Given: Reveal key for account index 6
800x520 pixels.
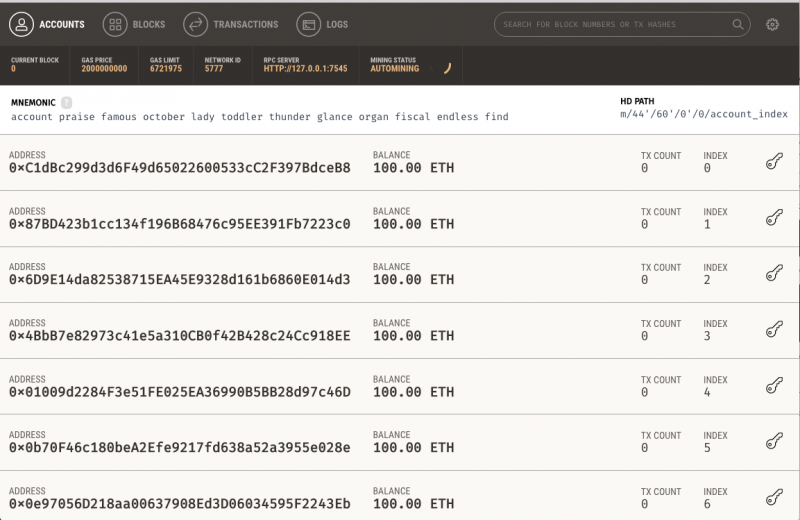Looking at the screenshot, I should (773, 497).
